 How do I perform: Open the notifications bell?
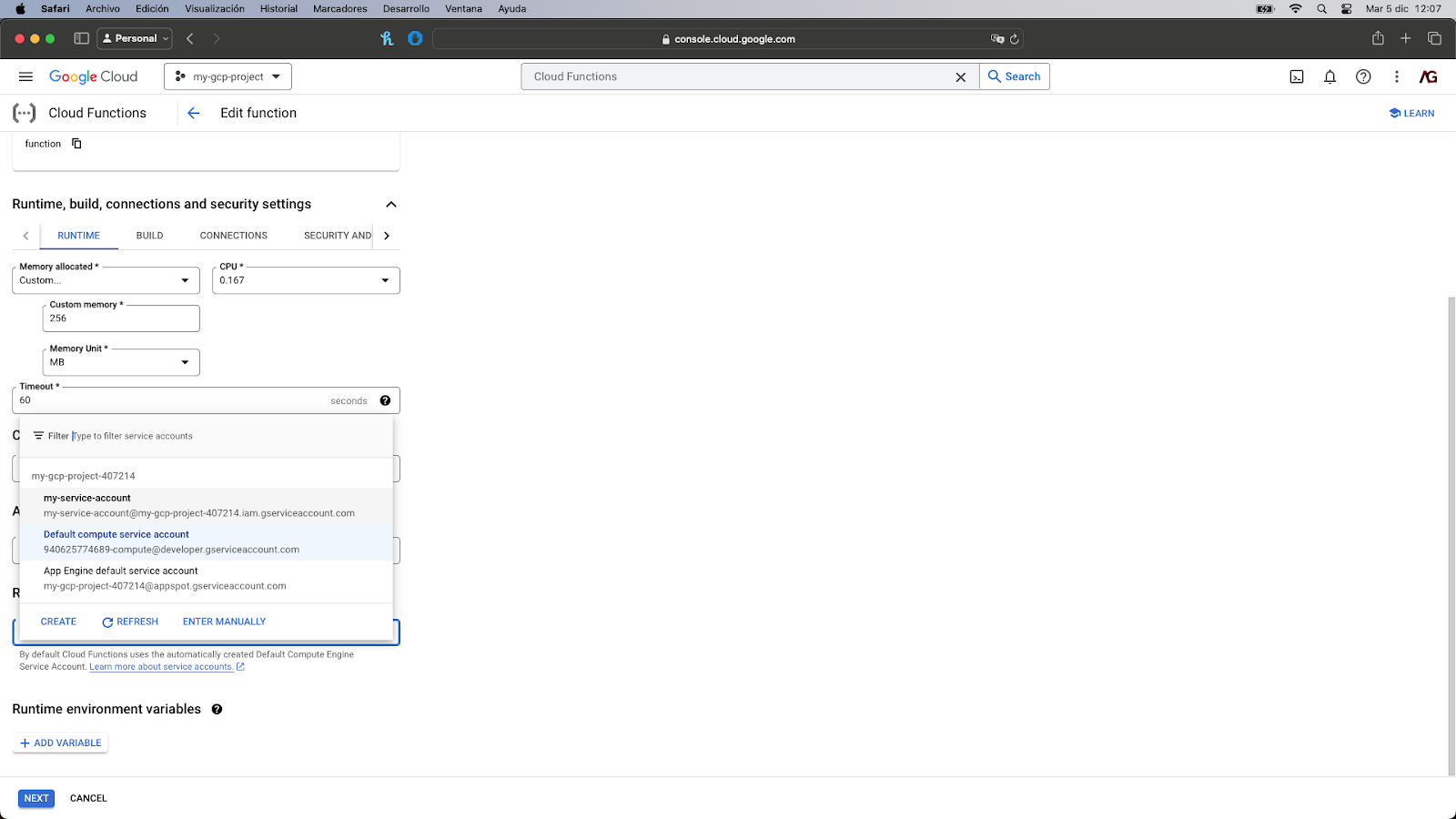tap(1330, 77)
